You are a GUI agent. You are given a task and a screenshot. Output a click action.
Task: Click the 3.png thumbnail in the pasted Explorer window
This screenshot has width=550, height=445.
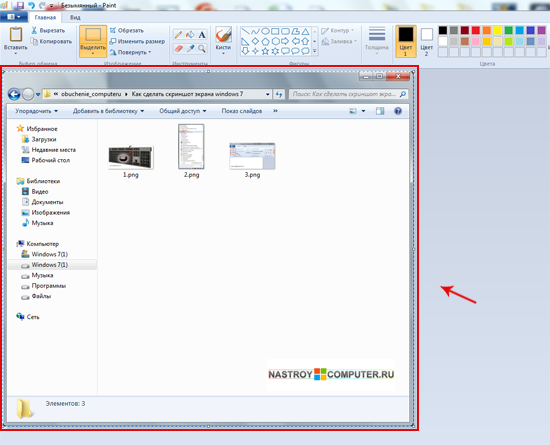tap(252, 156)
